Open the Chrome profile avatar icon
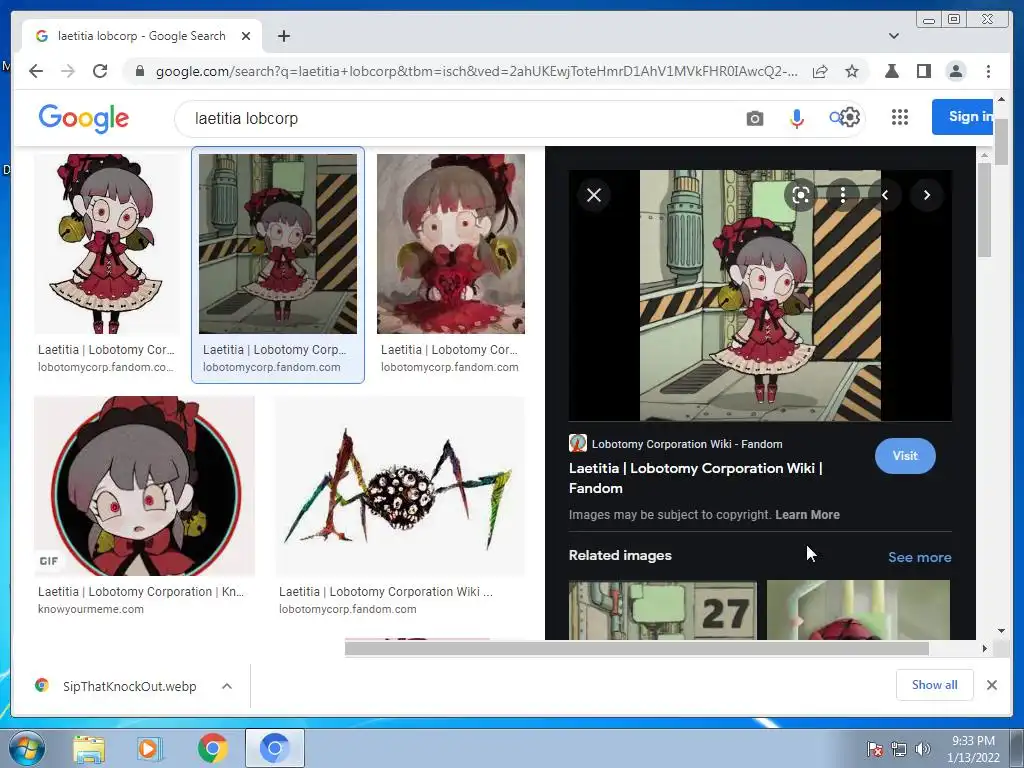The height and width of the screenshot is (768, 1024). coord(956,71)
